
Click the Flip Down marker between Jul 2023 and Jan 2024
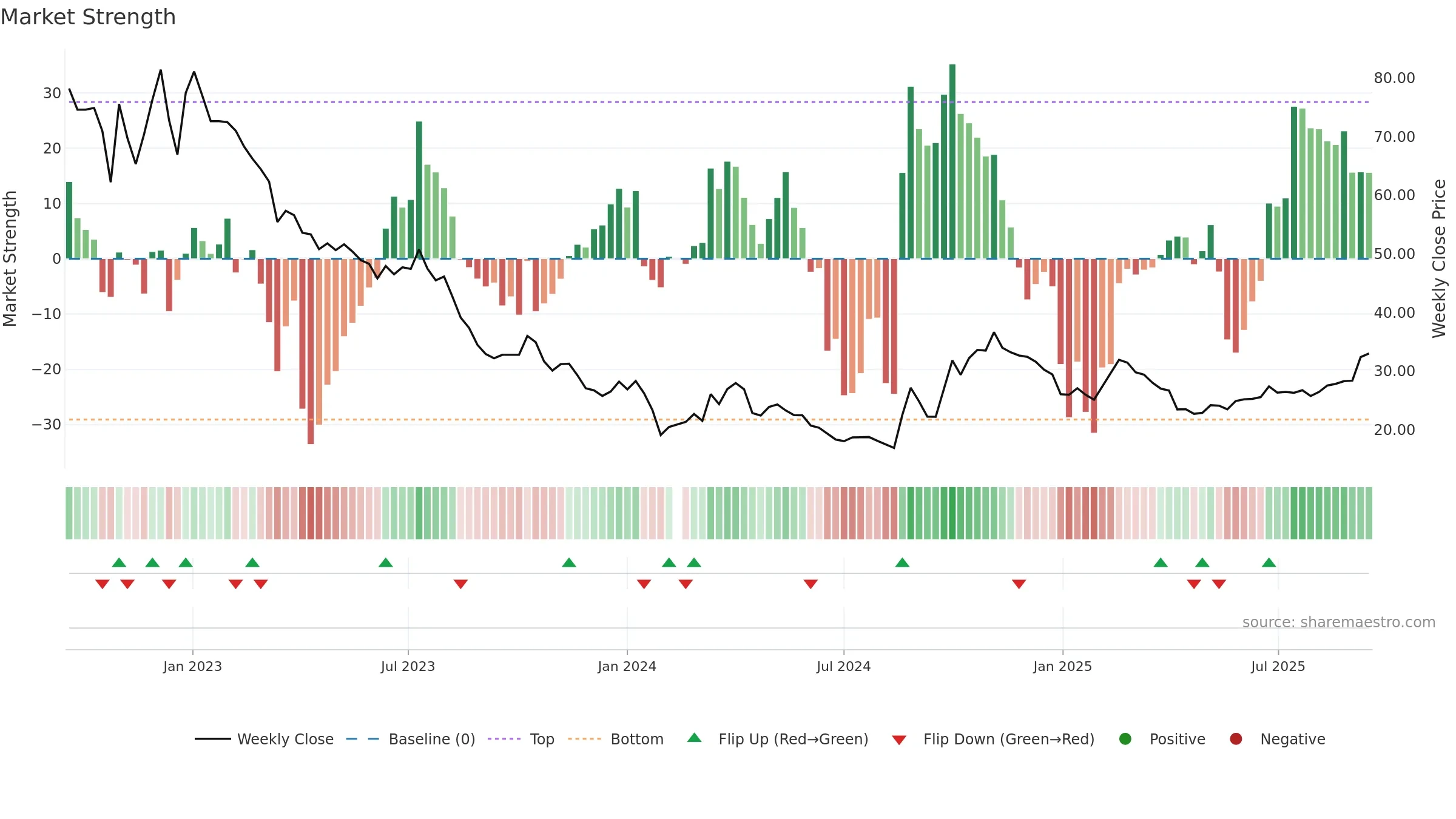click(460, 584)
